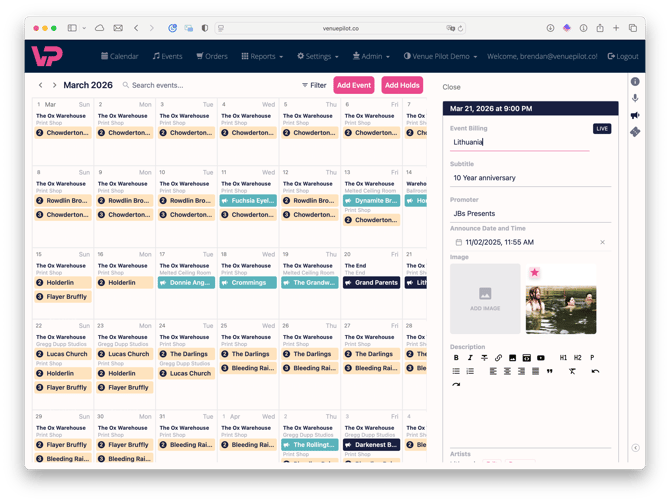The image size is (670, 502).
Task: Open the ticket icon in right sidebar
Action: [635, 132]
